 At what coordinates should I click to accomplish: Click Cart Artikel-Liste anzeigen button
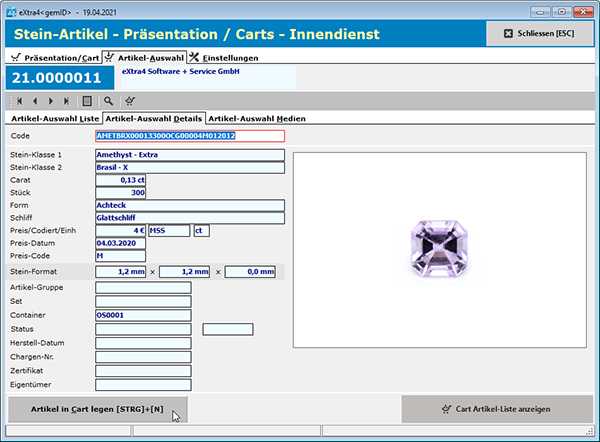(495, 409)
